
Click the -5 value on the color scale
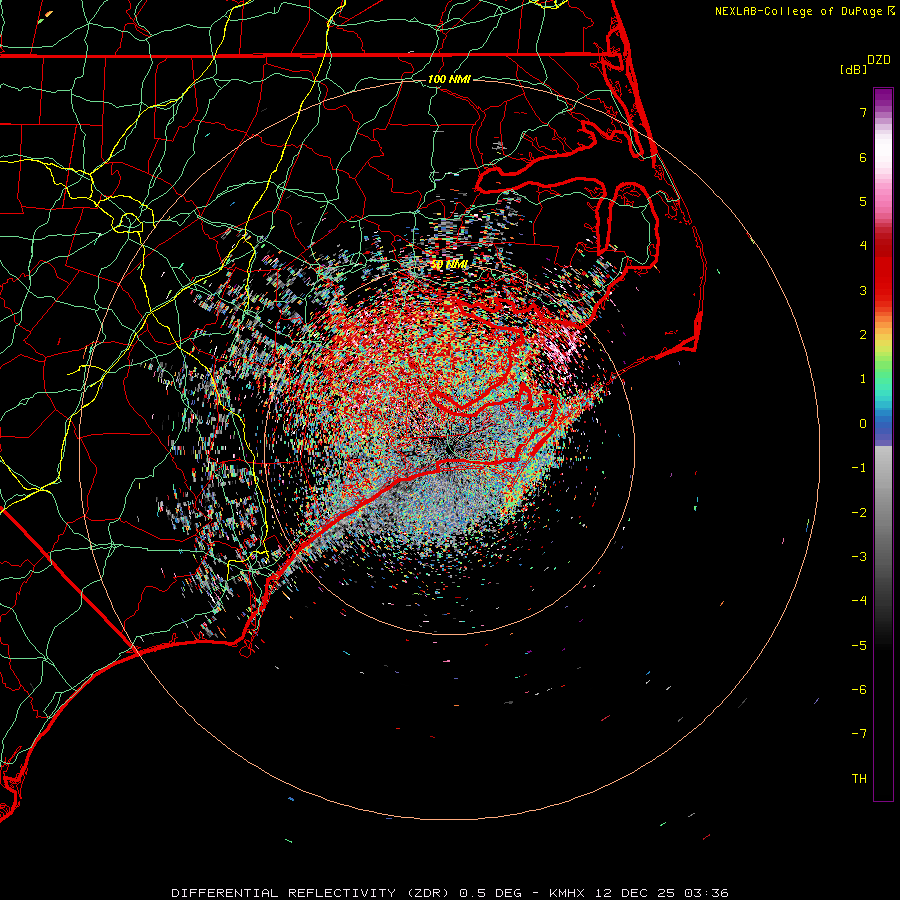(x=859, y=646)
